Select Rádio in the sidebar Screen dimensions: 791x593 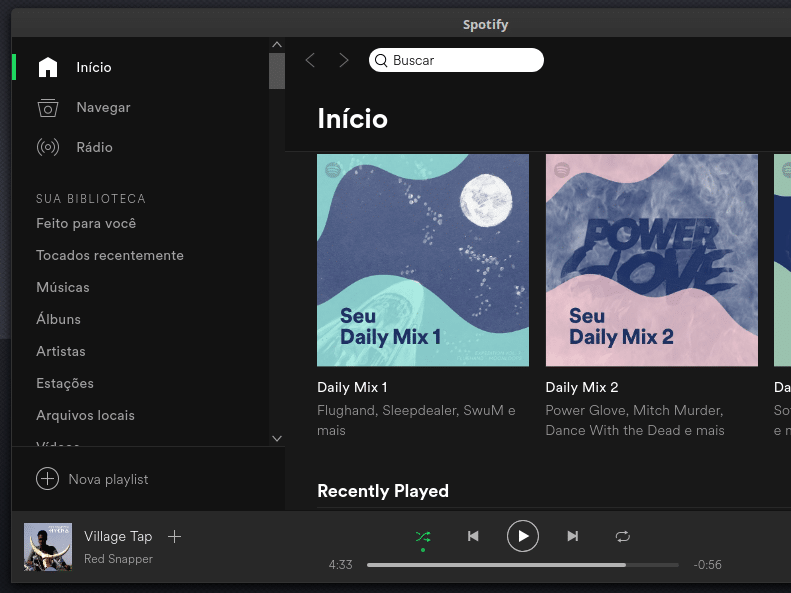tap(94, 147)
